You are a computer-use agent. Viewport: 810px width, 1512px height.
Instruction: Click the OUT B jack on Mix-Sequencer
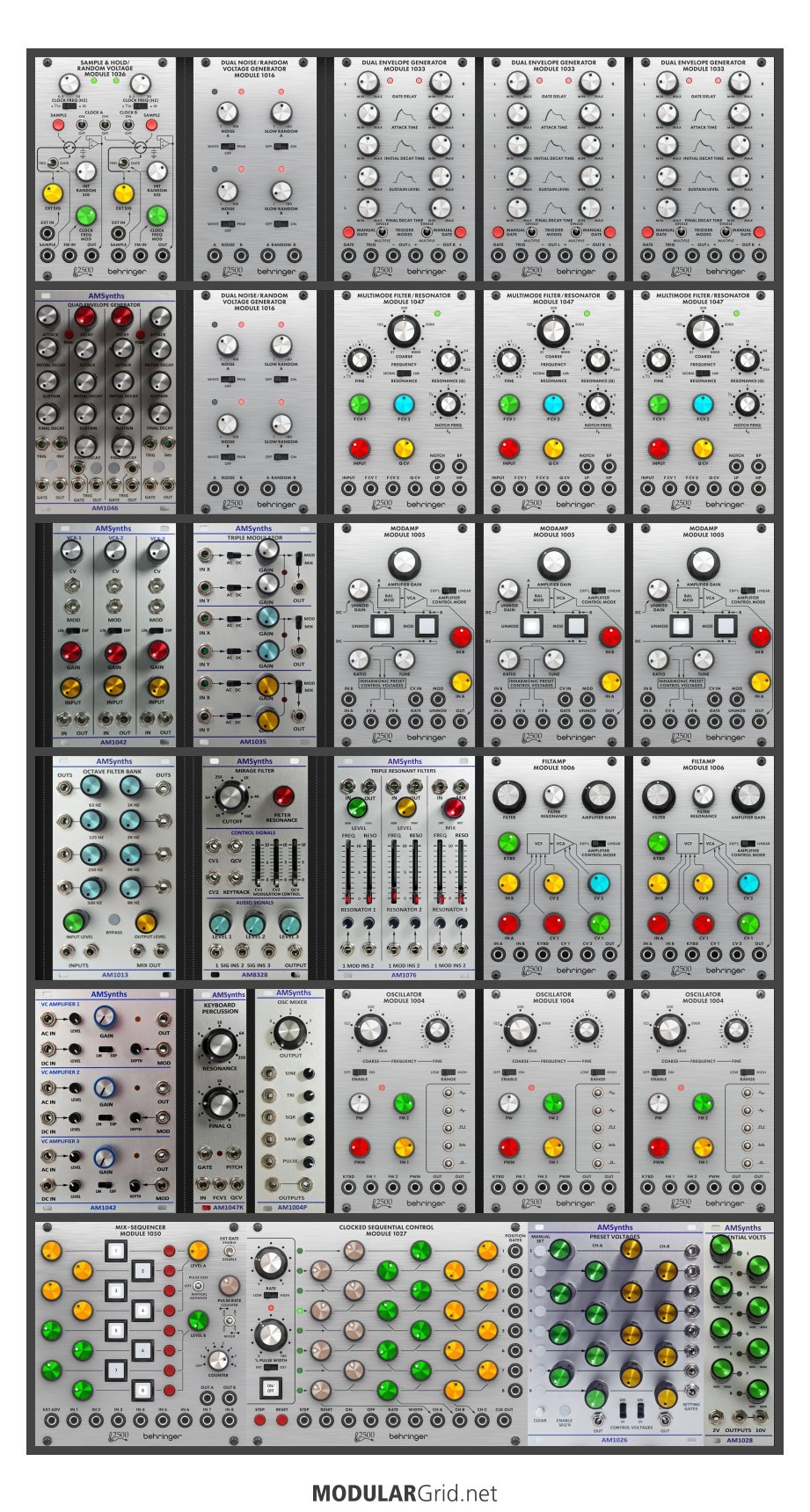click(x=229, y=1398)
